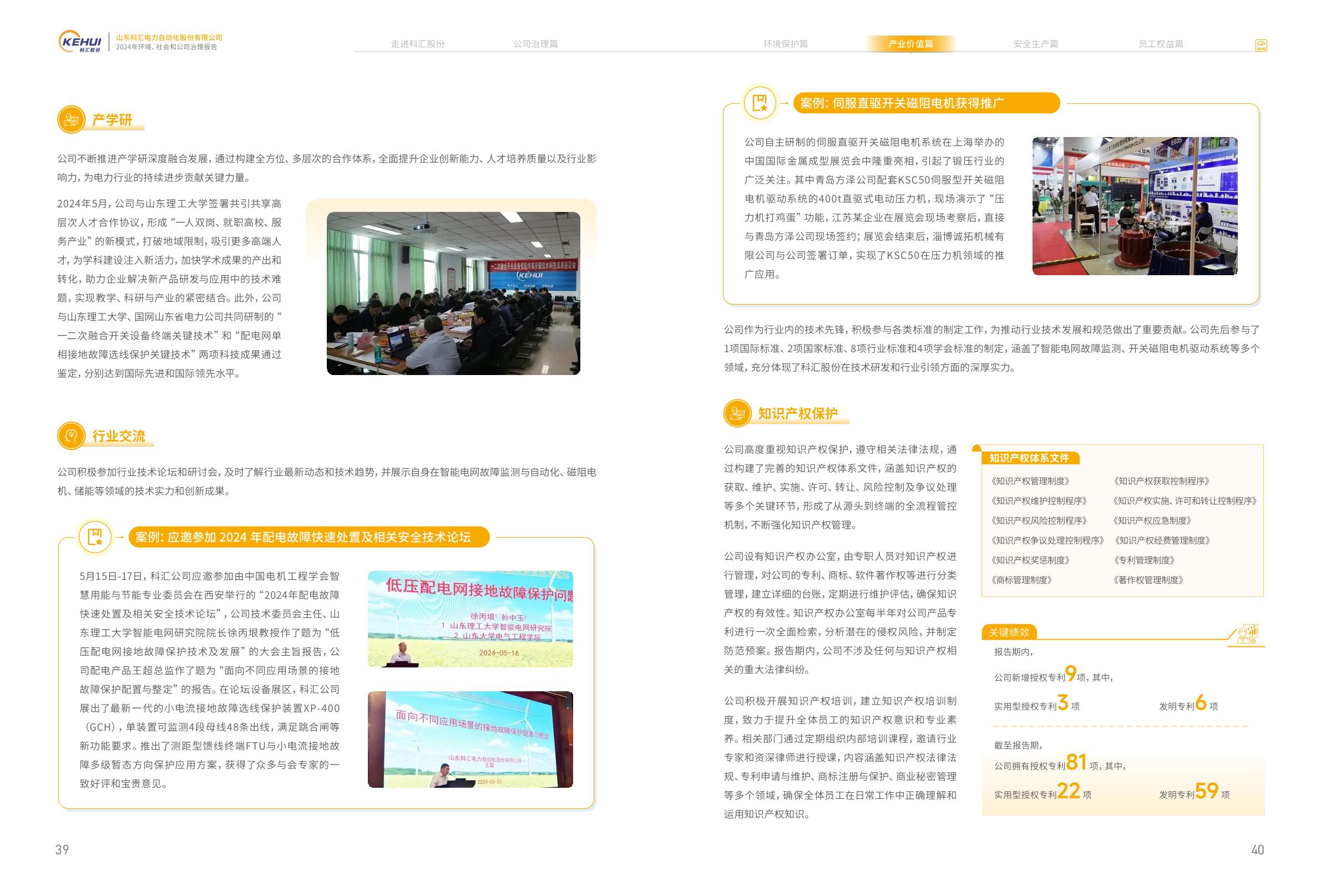Click 《著作权管理制度》 entry
The height and width of the screenshot is (896, 1321).
pyautogui.click(x=1149, y=580)
